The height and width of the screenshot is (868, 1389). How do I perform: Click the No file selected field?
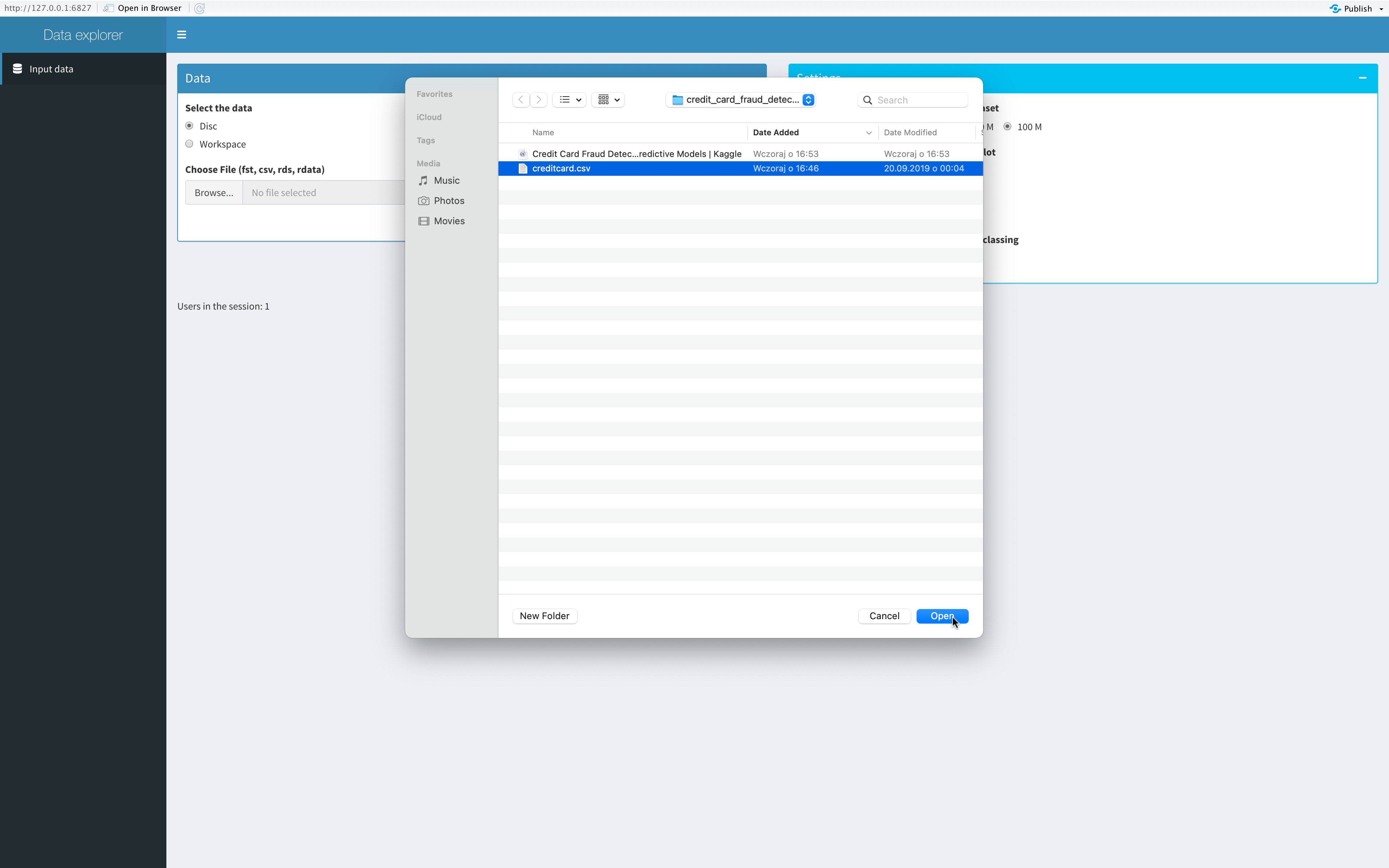click(x=324, y=193)
